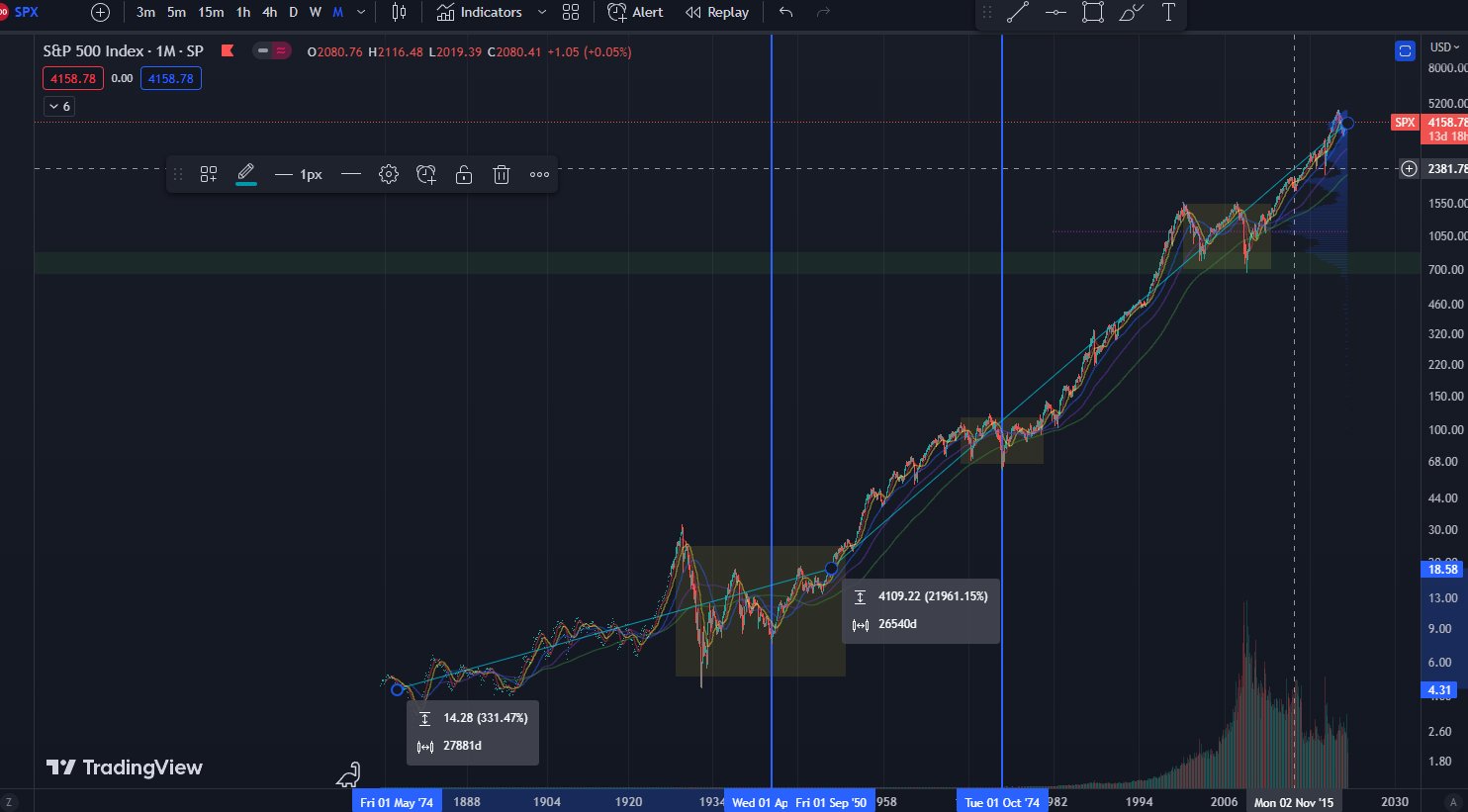This screenshot has height=812, width=1468.
Task: Expand the favorite indicators dropdown arrow
Action: 541,12
